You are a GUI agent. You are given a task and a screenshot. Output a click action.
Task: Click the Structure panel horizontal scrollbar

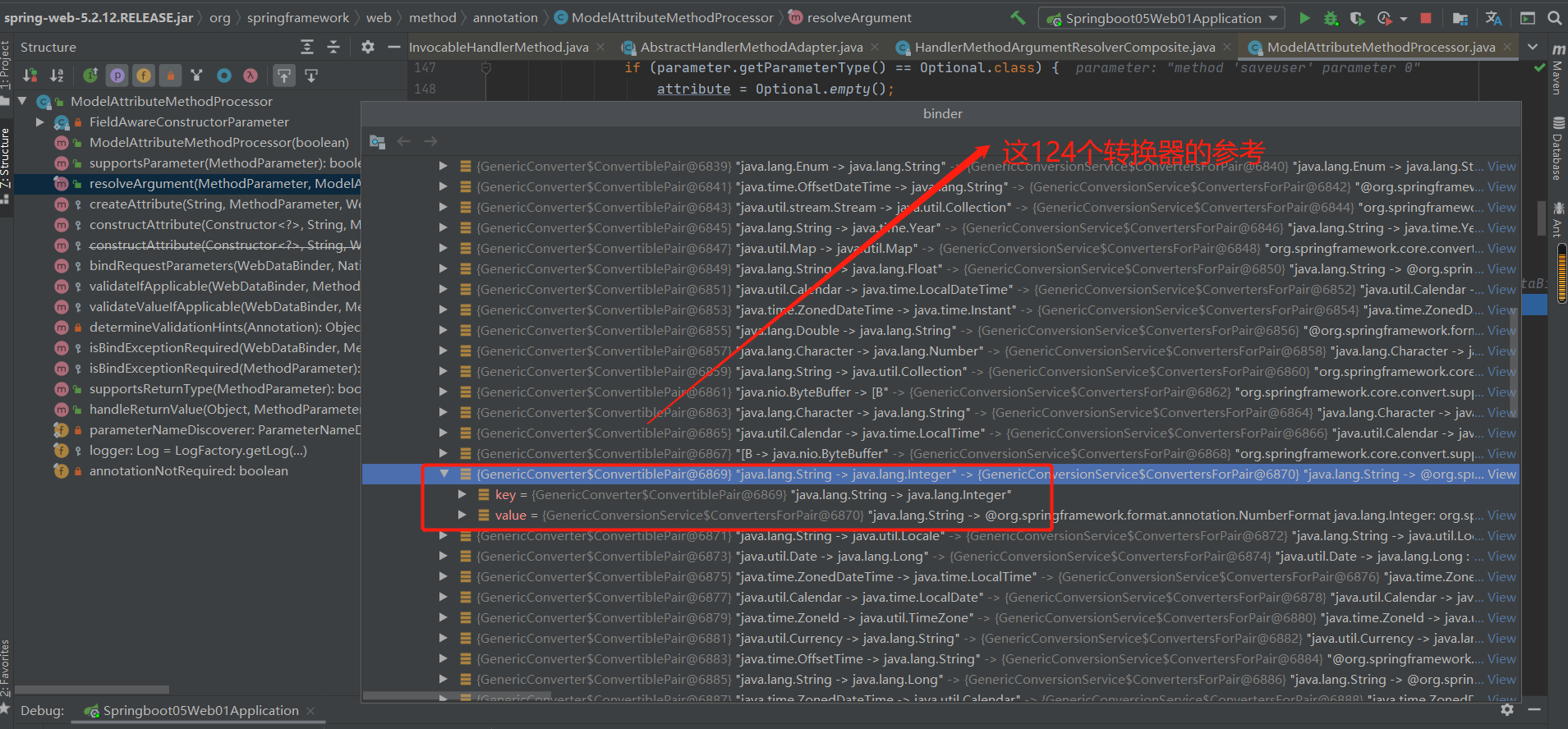[92, 690]
